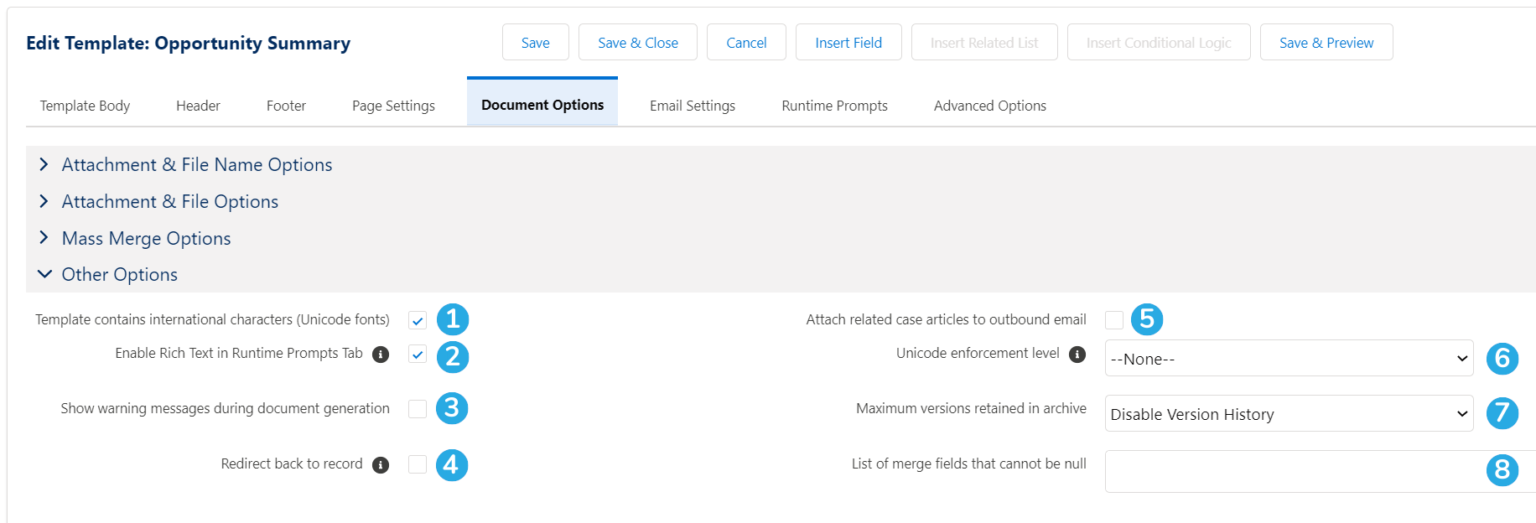Open the Unicode enforcement level dropdown
1536x523 pixels.
click(x=1288, y=358)
